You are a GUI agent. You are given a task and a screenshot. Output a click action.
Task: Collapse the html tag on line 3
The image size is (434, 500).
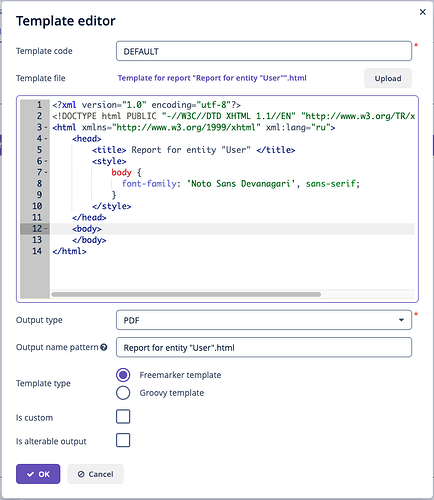point(46,128)
